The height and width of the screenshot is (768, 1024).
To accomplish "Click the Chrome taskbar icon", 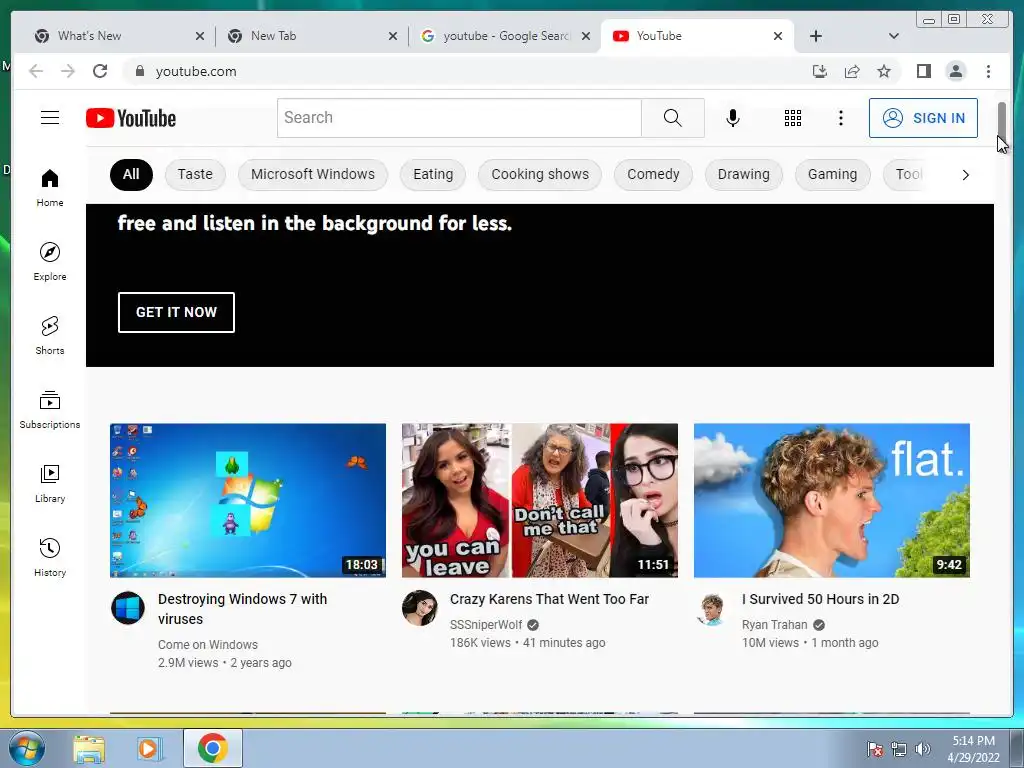I will tap(212, 748).
